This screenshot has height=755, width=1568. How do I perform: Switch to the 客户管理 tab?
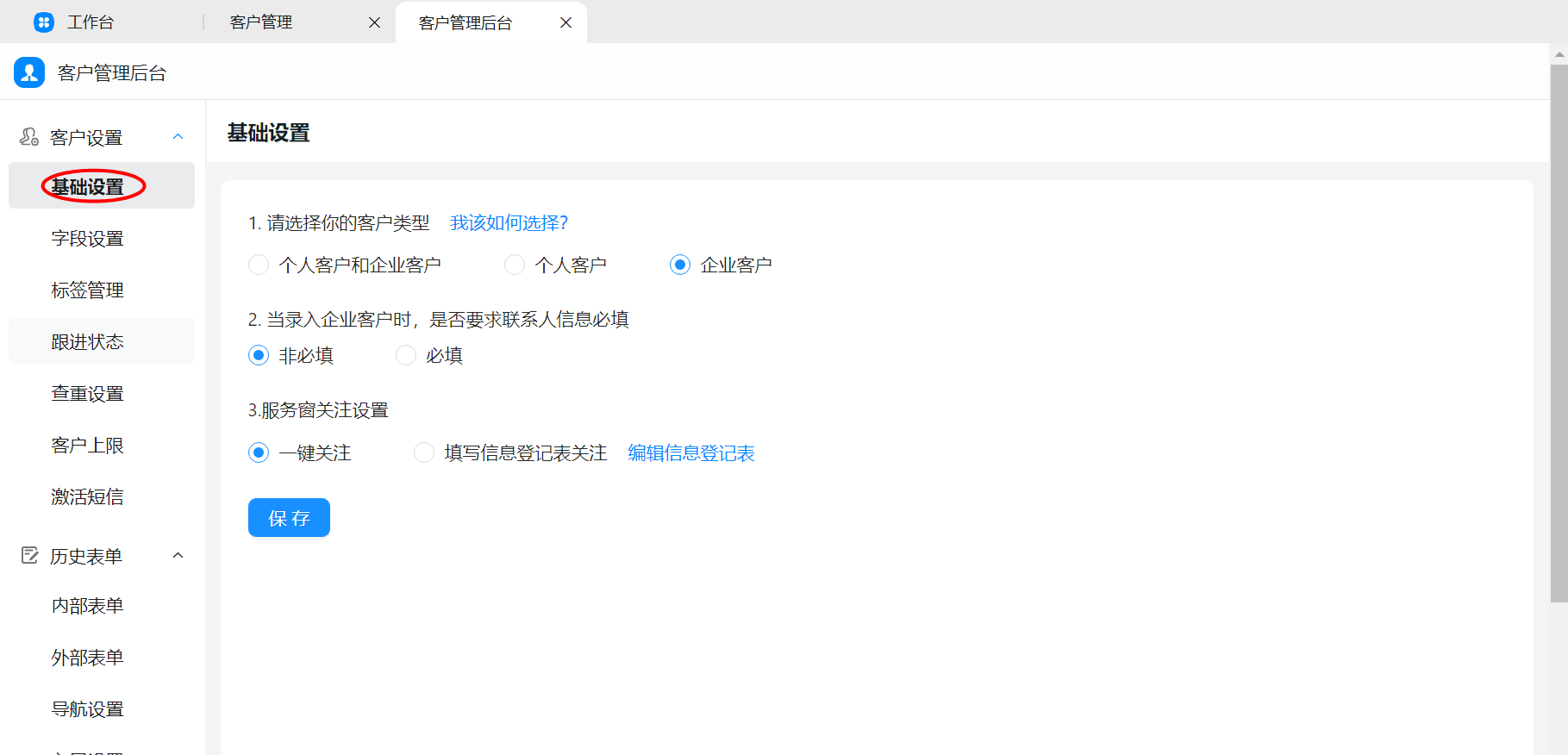coord(261,22)
